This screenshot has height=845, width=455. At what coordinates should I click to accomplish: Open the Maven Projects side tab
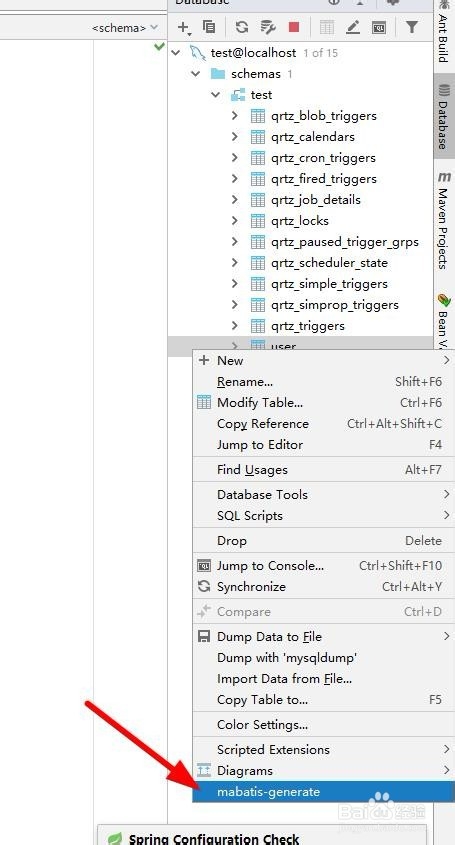444,221
